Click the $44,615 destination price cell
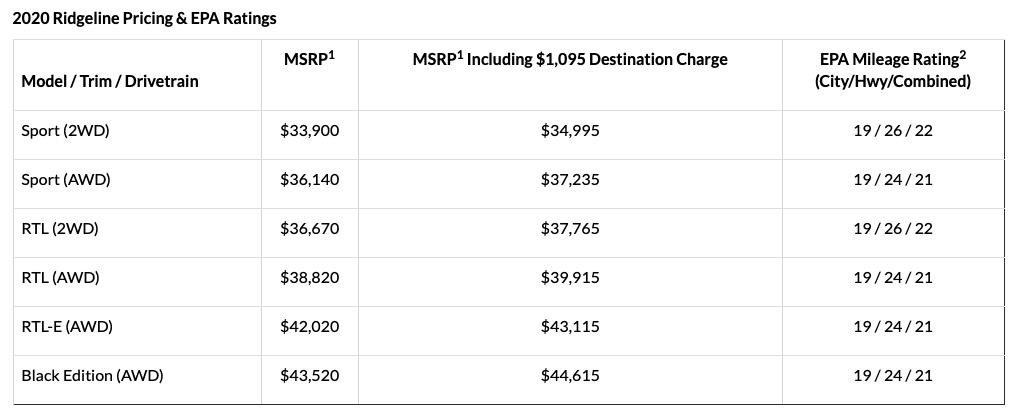Screen dimensions: 1018x413 tap(570, 375)
